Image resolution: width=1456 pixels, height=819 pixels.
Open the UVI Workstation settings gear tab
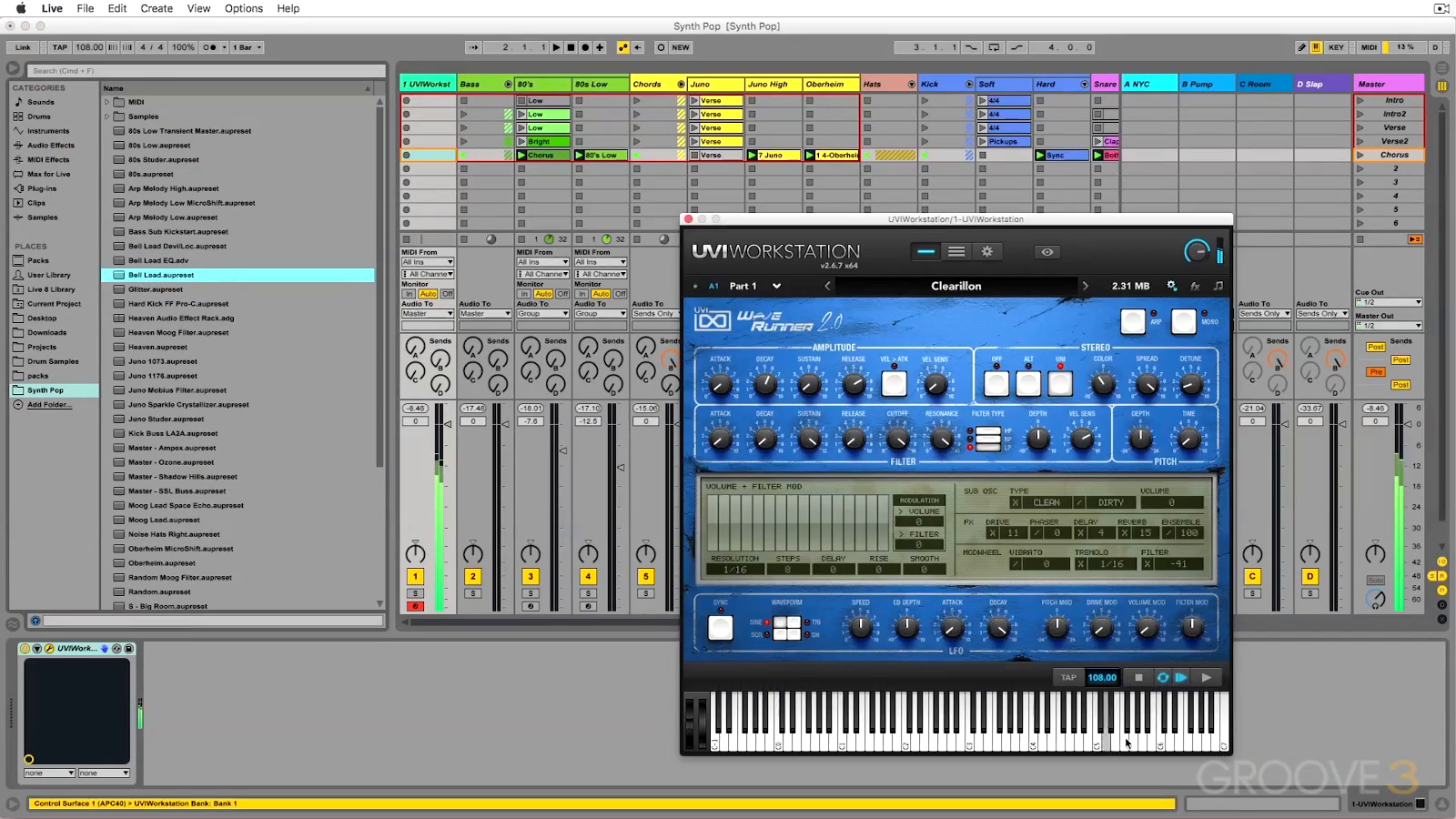pos(987,252)
